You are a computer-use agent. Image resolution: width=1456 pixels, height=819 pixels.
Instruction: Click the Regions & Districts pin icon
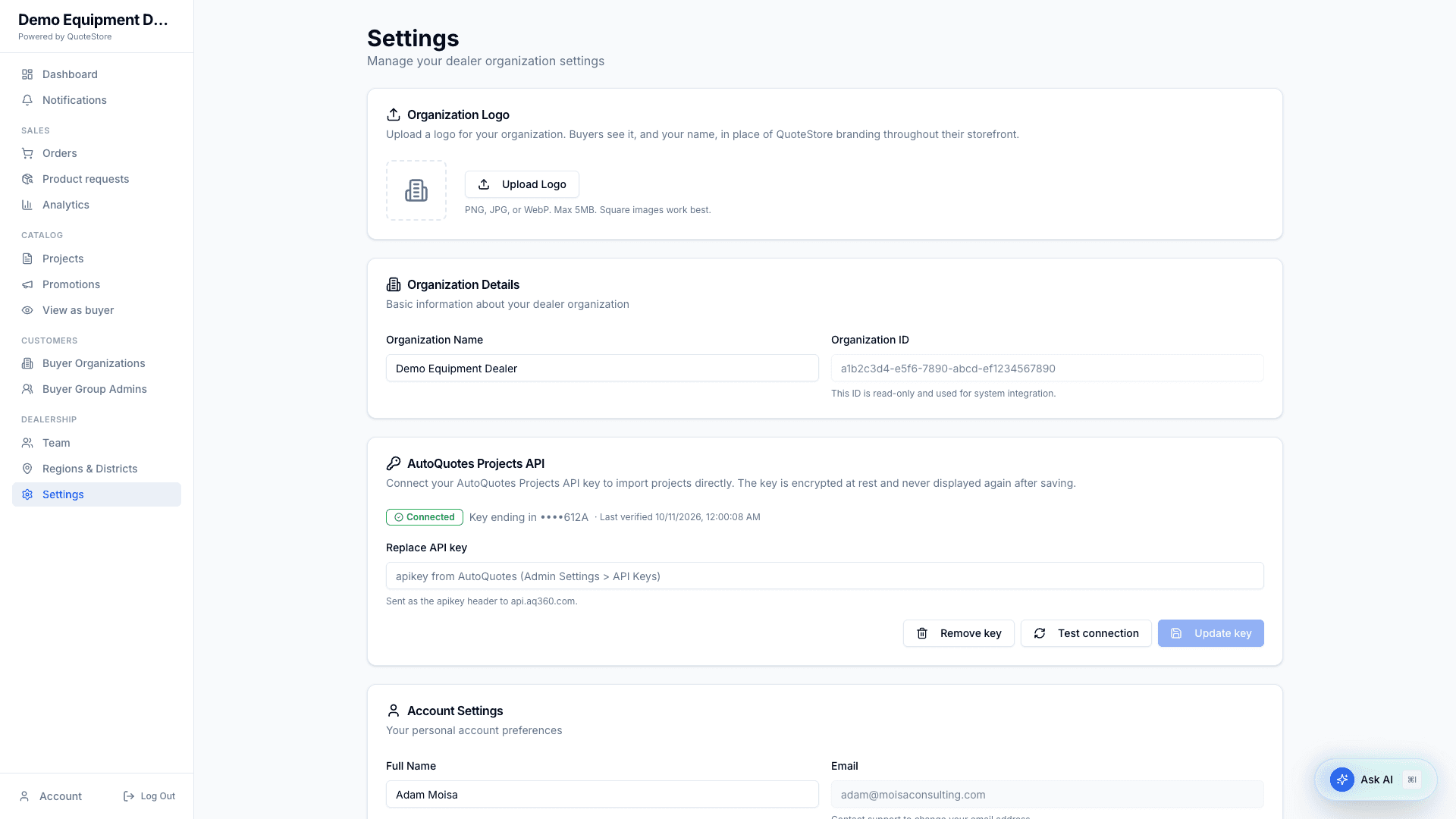click(x=27, y=469)
